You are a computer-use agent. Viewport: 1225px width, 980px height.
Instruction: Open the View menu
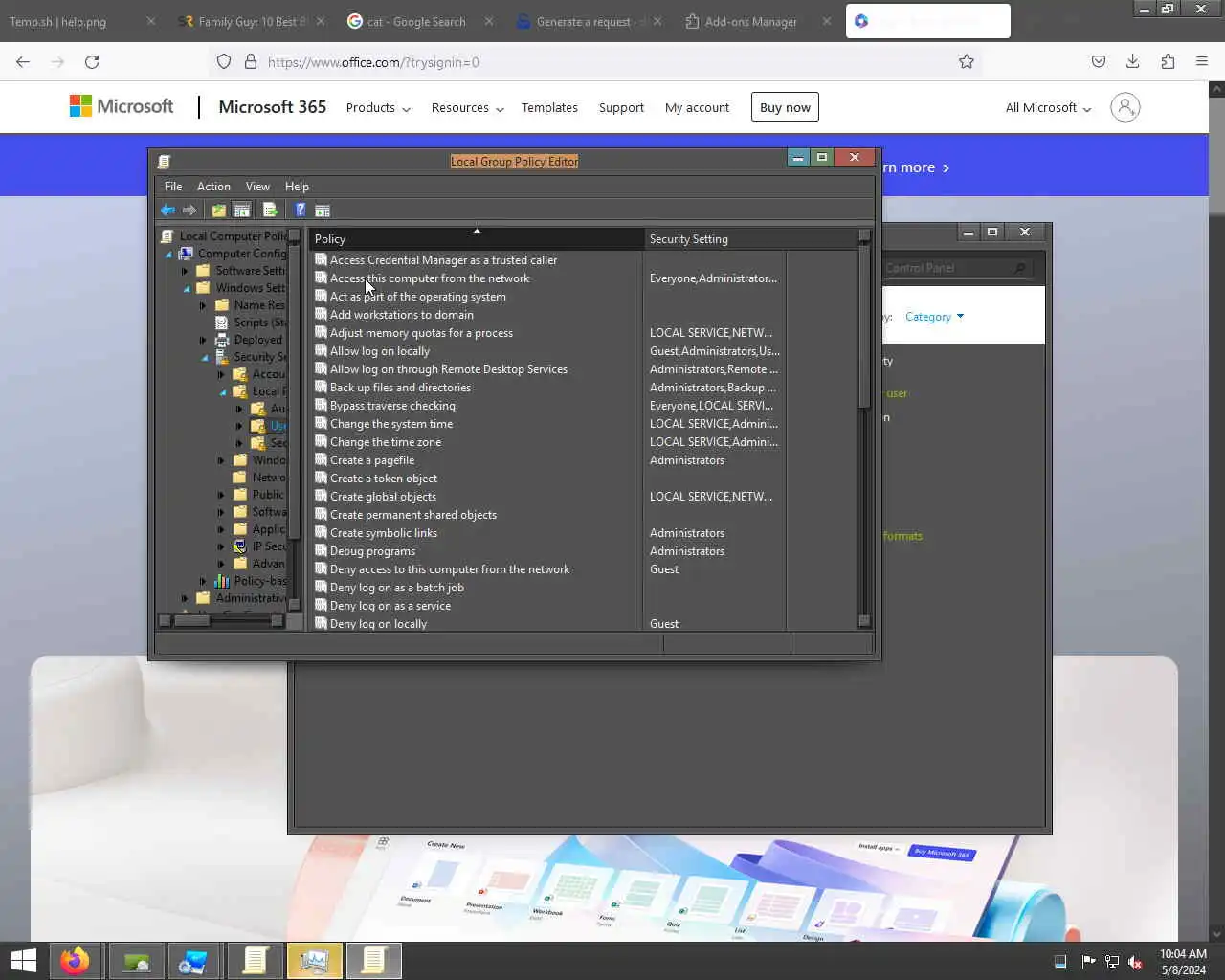pos(257,187)
